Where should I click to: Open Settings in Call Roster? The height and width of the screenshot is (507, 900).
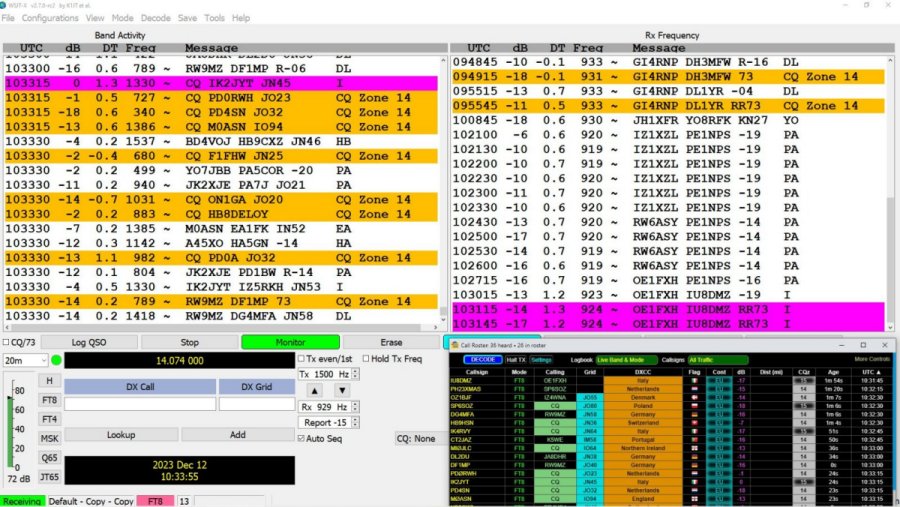541,360
